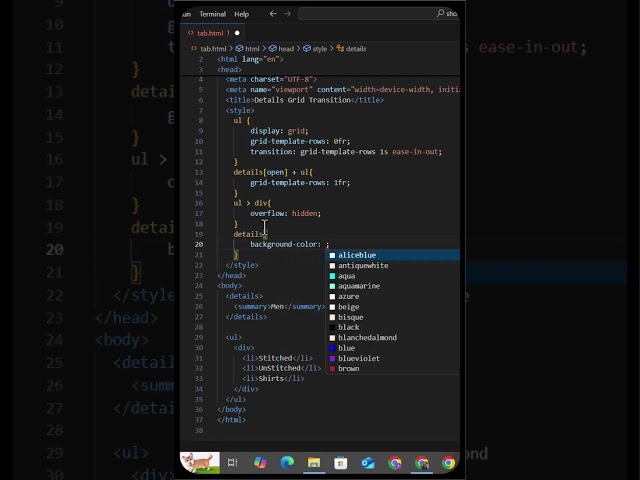The image size is (640, 480).
Task: Open Microsoft Store from taskbar
Action: click(x=341, y=462)
